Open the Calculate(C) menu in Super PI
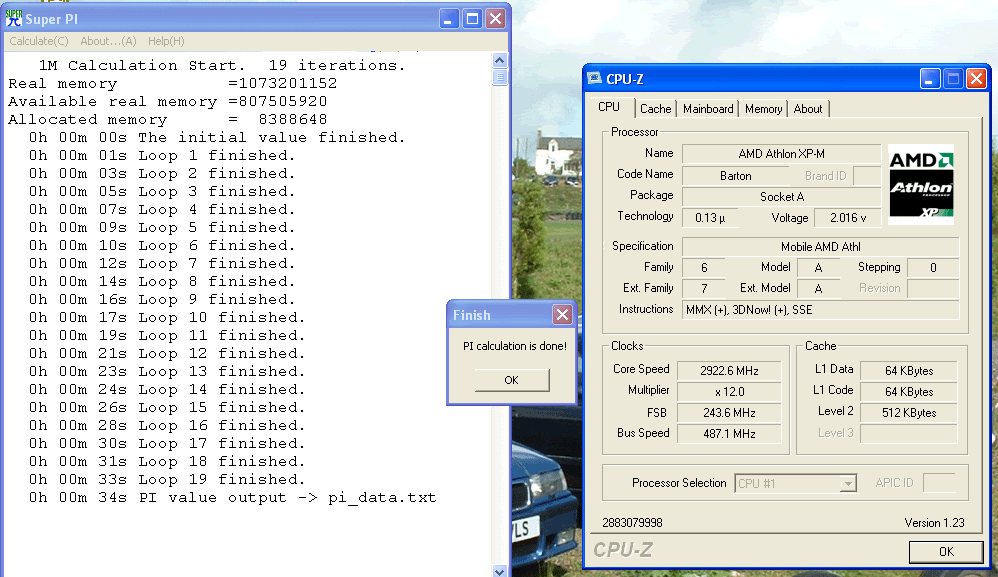This screenshot has height=577, width=998. tap(39, 41)
